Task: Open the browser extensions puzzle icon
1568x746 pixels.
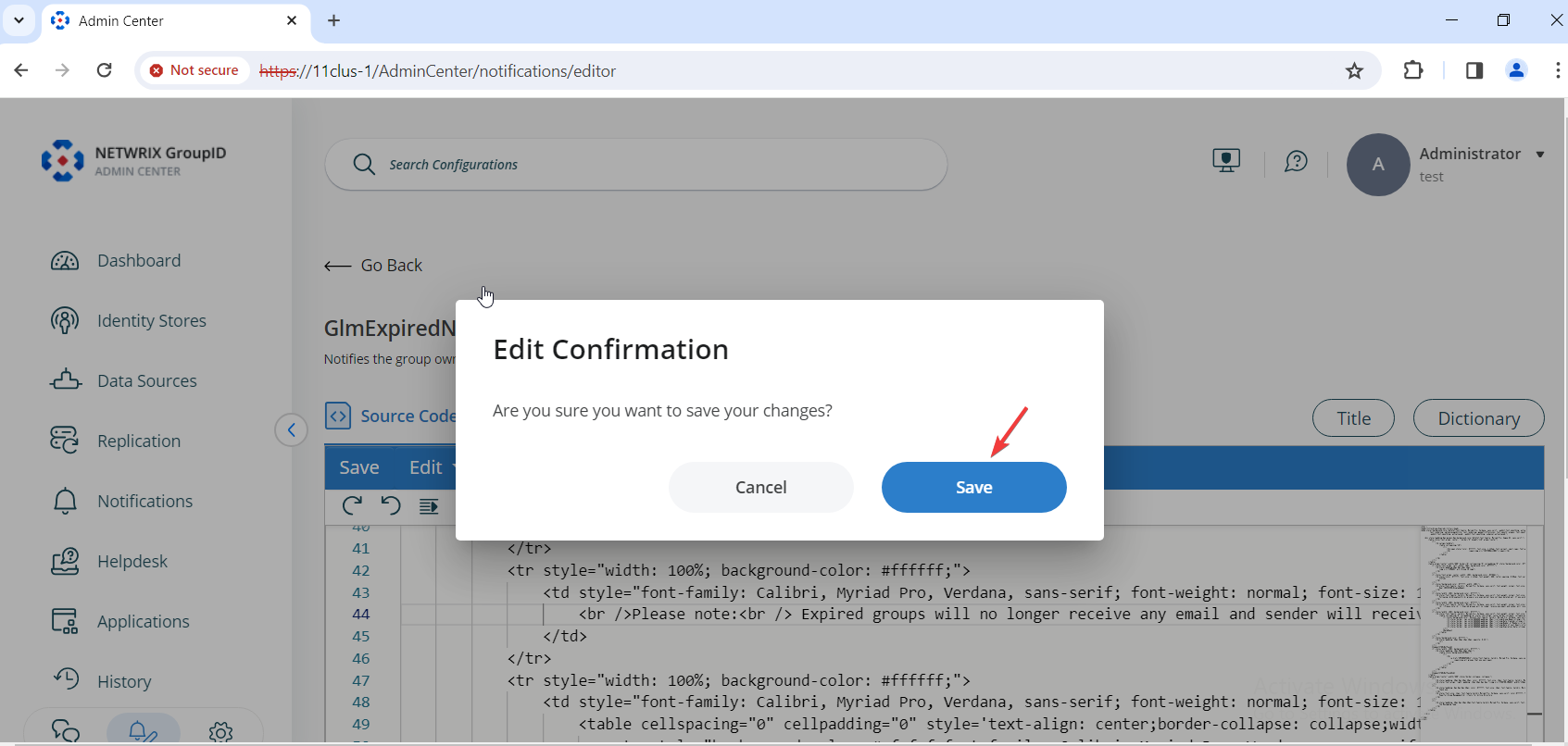Action: (1413, 70)
